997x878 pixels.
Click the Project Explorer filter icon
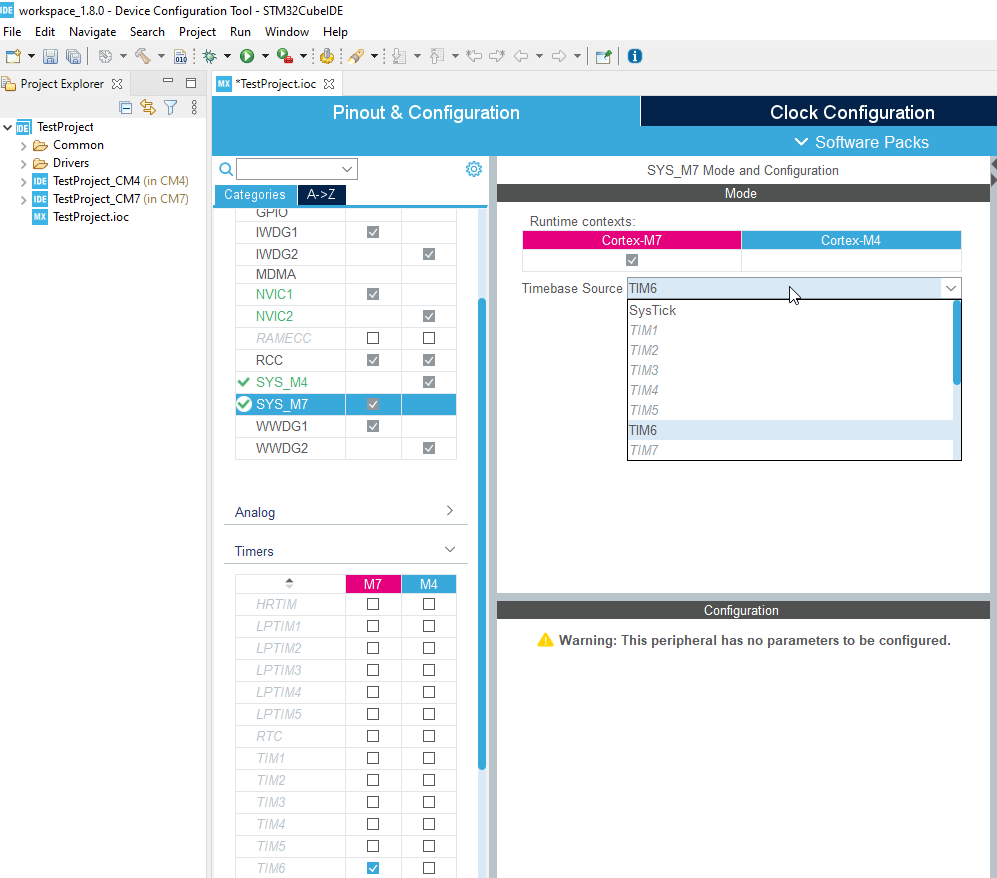[170, 107]
